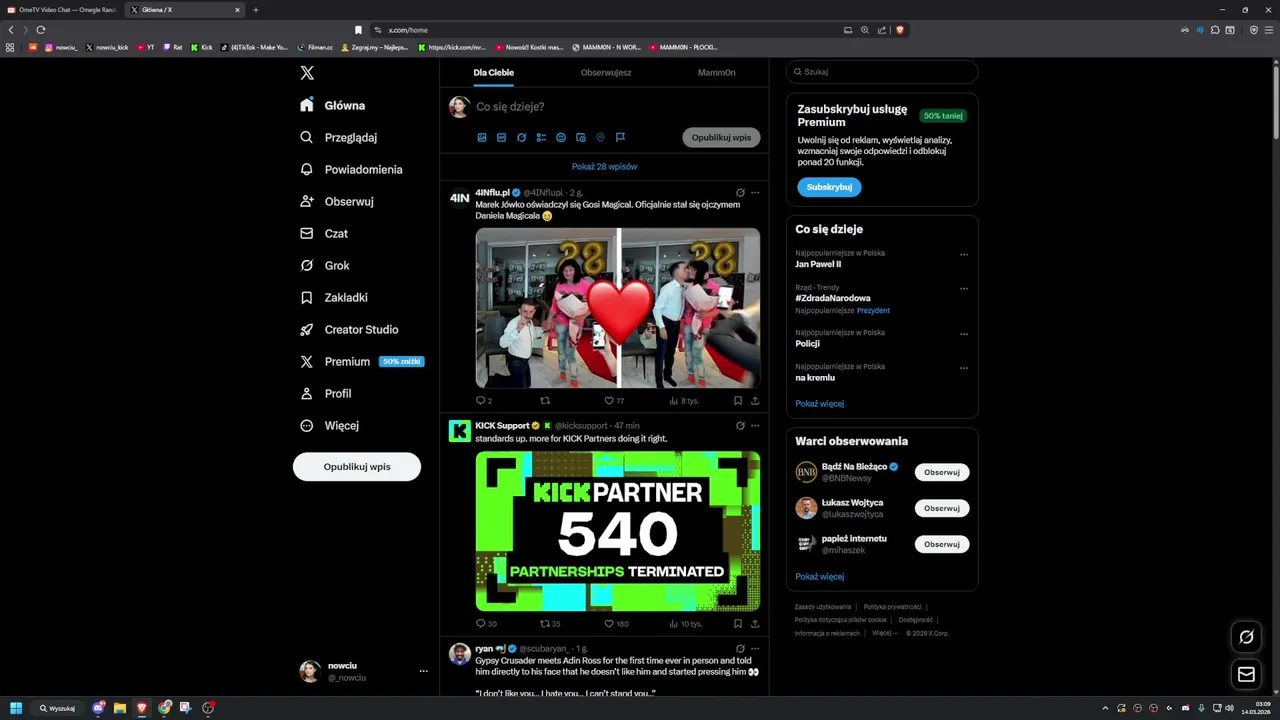Open the X logo home link
The width and height of the screenshot is (1280, 720).
click(307, 73)
